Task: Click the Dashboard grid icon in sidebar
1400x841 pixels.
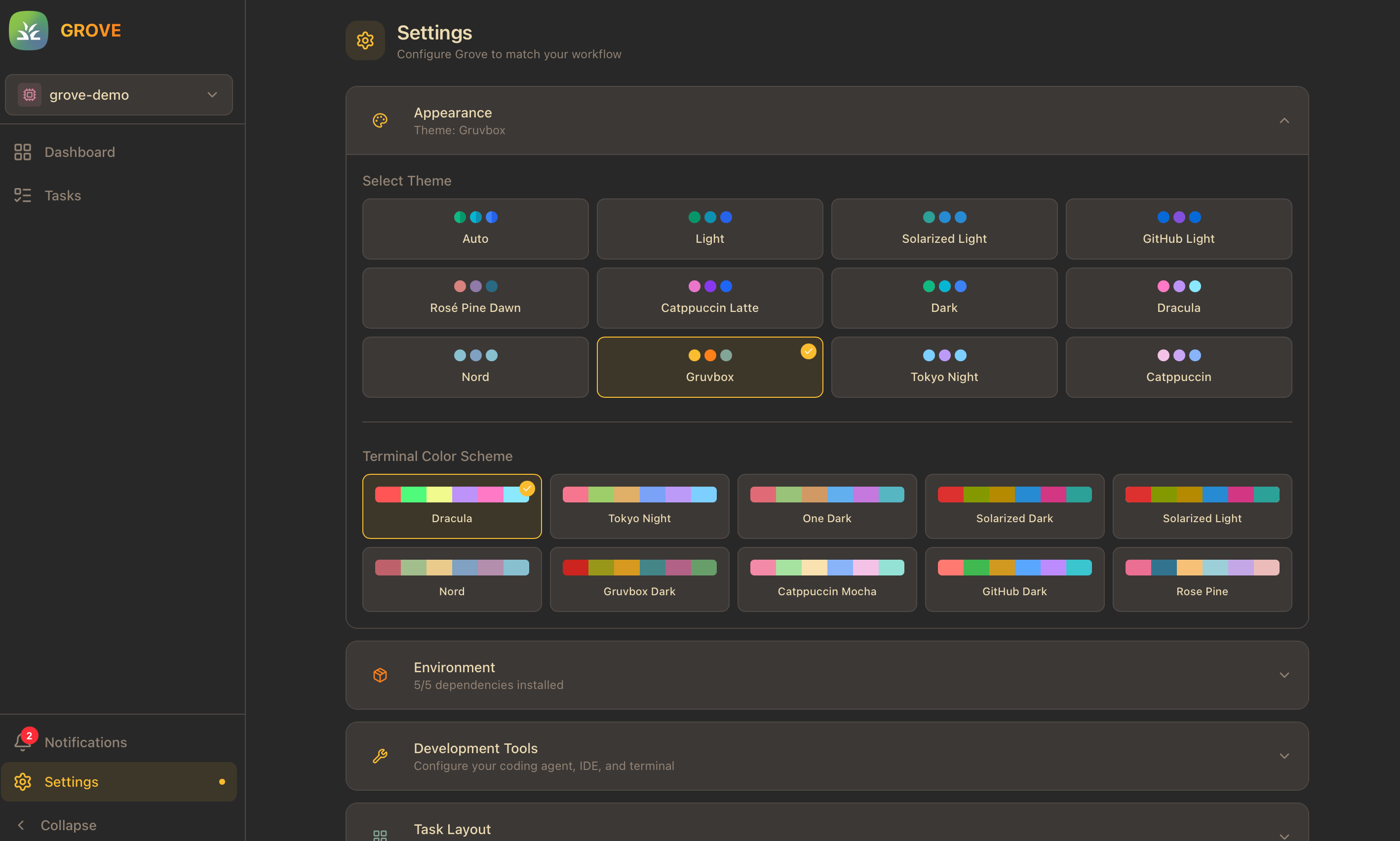Action: tap(23, 152)
